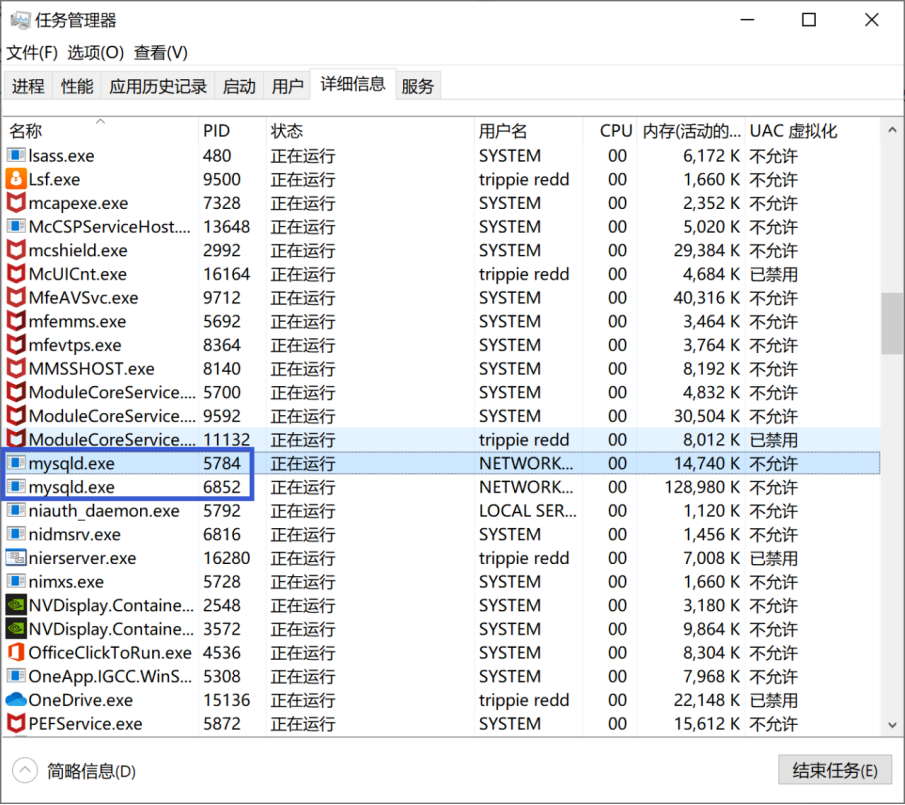Open the 选项(O) menu
905x805 pixels.
(x=95, y=53)
